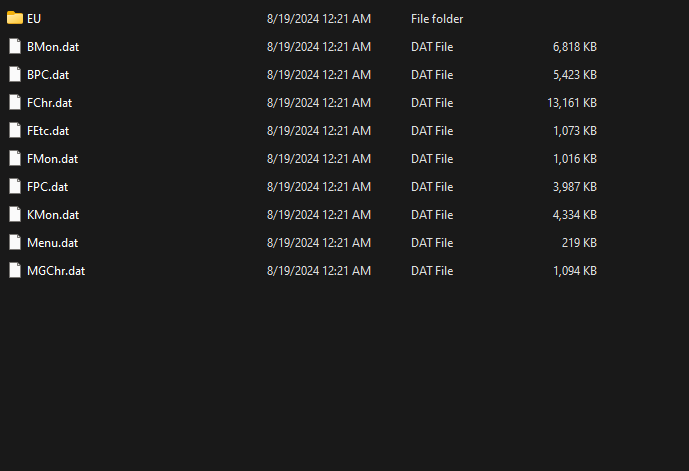Select the FChr.dat file icon
Image resolution: width=689 pixels, height=471 pixels.
point(15,102)
